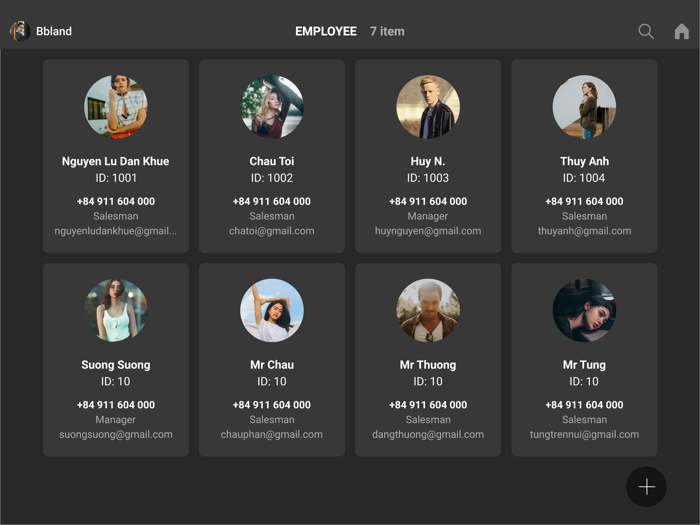Click suongsuong@gmail.com email
Image resolution: width=700 pixels, height=525 pixels.
[x=116, y=434]
